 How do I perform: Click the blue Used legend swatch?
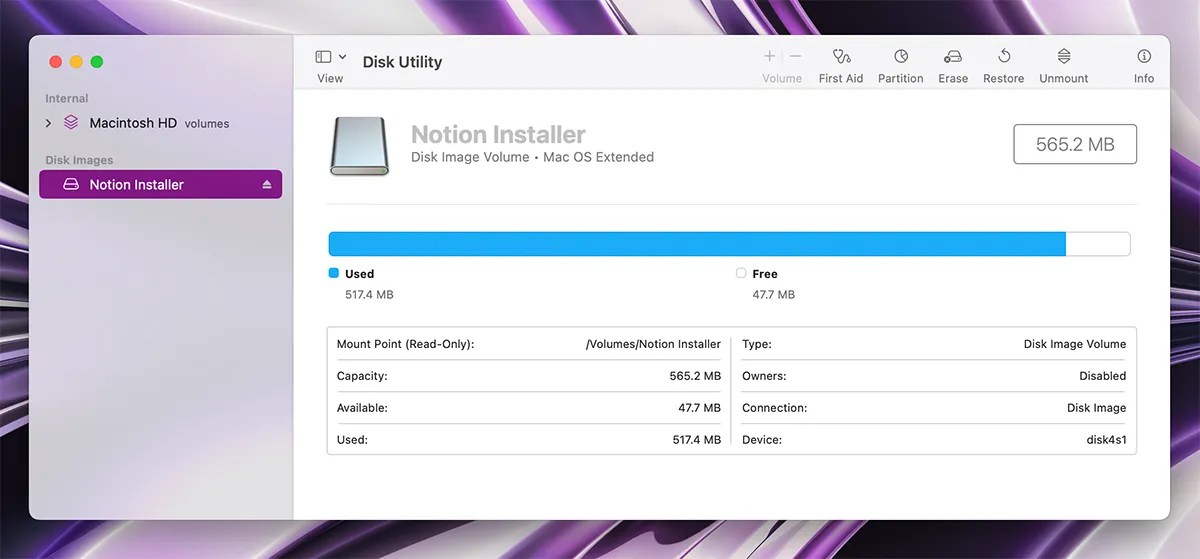[334, 273]
